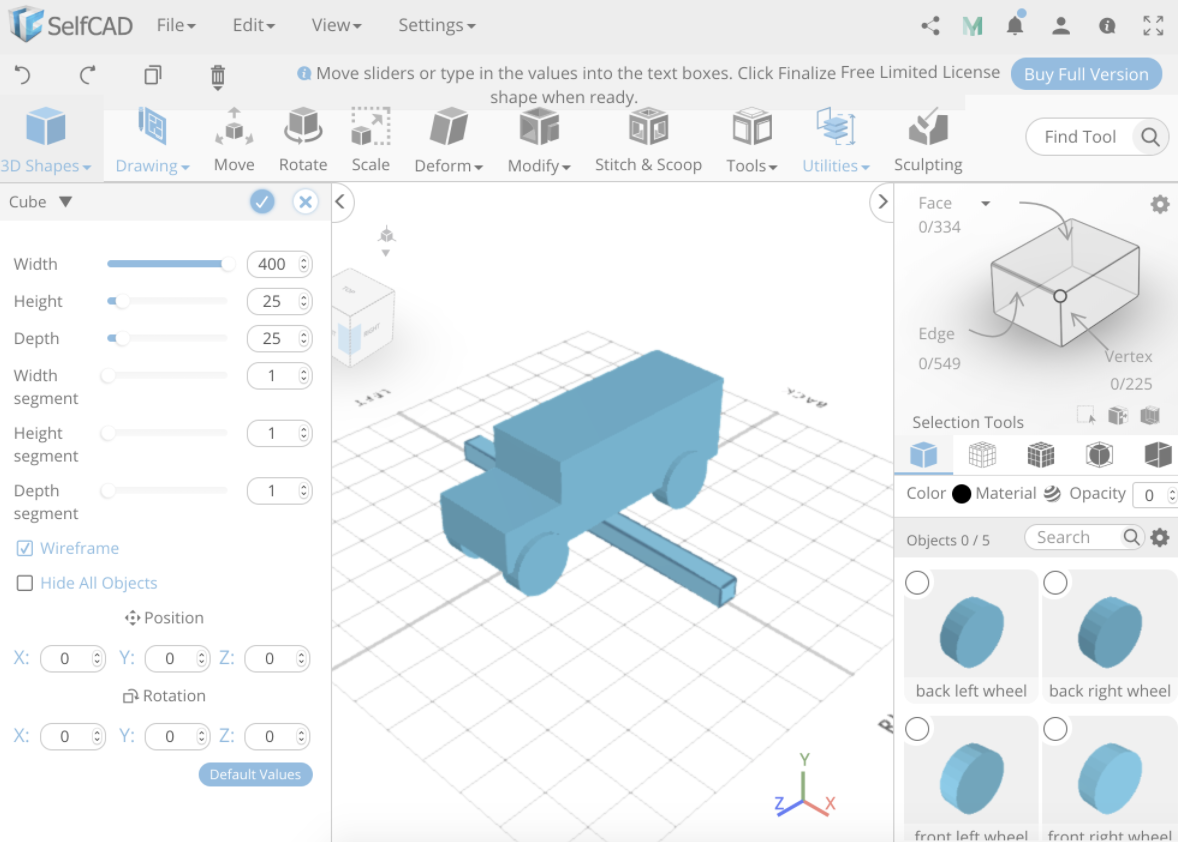Open the Copy/duplicate icon near Undo
Image resolution: width=1178 pixels, height=842 pixels.
pos(152,74)
